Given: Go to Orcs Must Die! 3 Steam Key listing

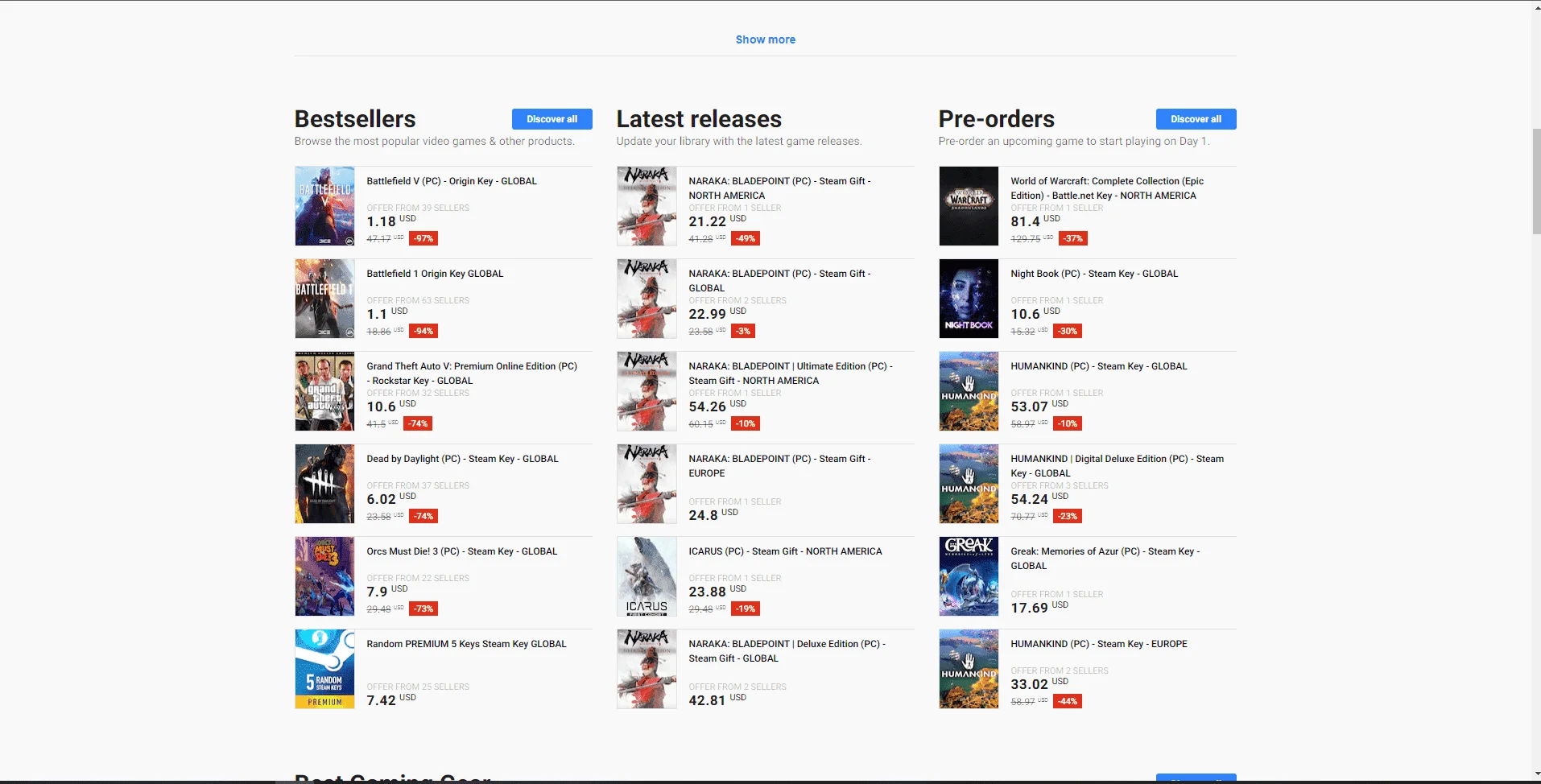Looking at the screenshot, I should click(x=462, y=551).
